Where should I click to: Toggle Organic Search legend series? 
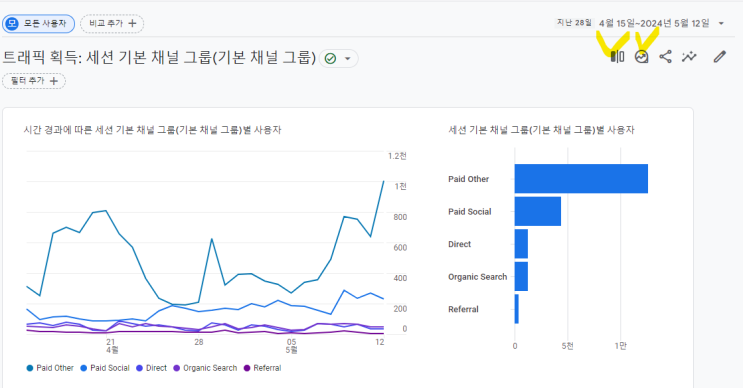point(205,368)
